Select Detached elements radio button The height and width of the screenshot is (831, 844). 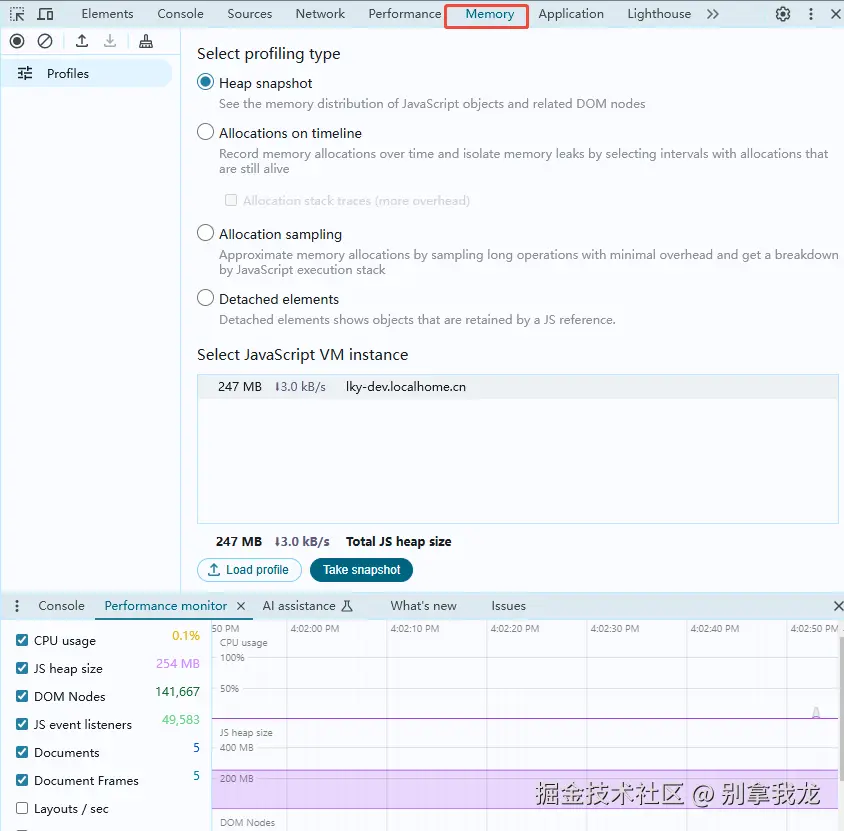pos(205,298)
